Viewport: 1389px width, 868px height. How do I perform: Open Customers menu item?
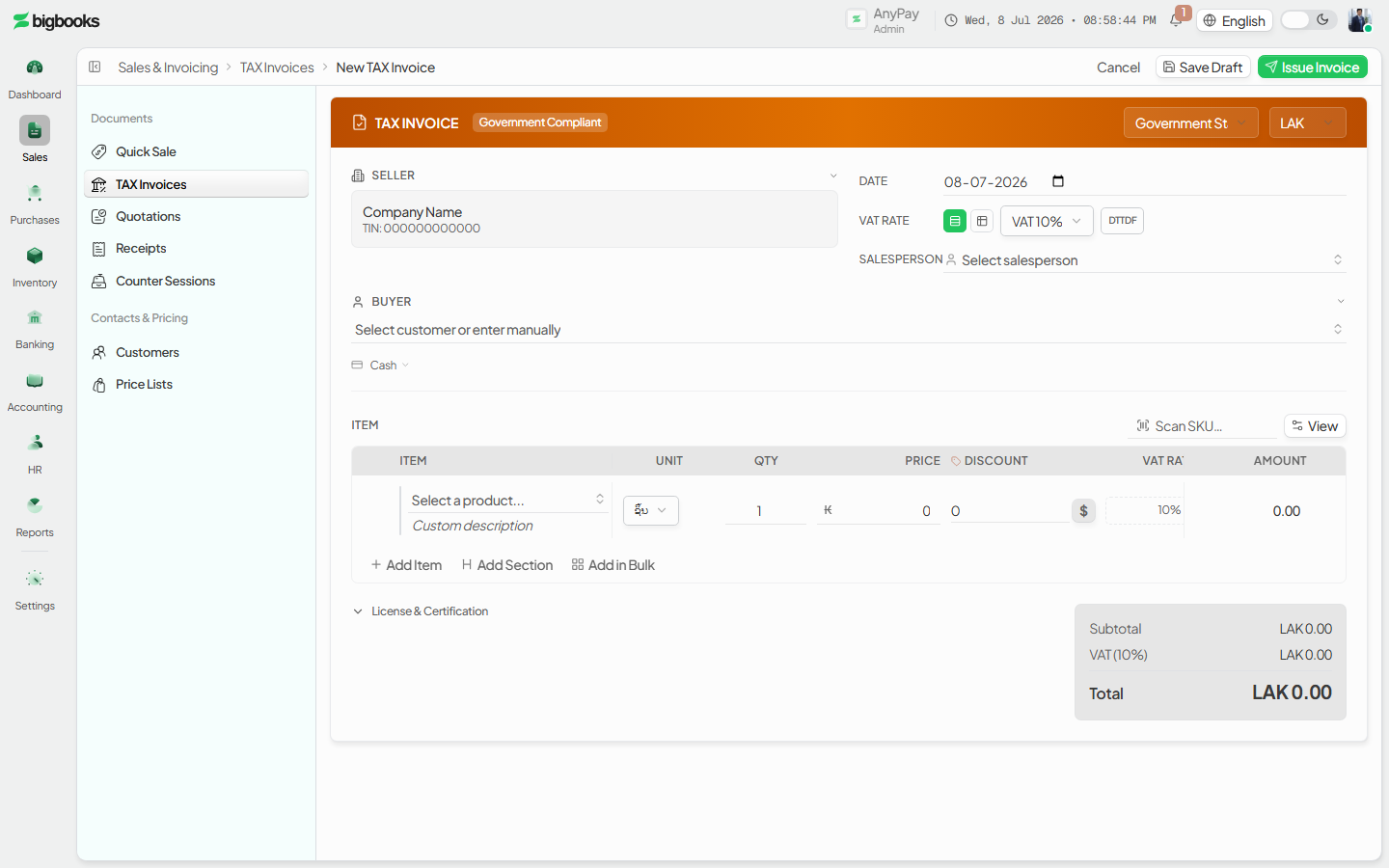[197, 352]
